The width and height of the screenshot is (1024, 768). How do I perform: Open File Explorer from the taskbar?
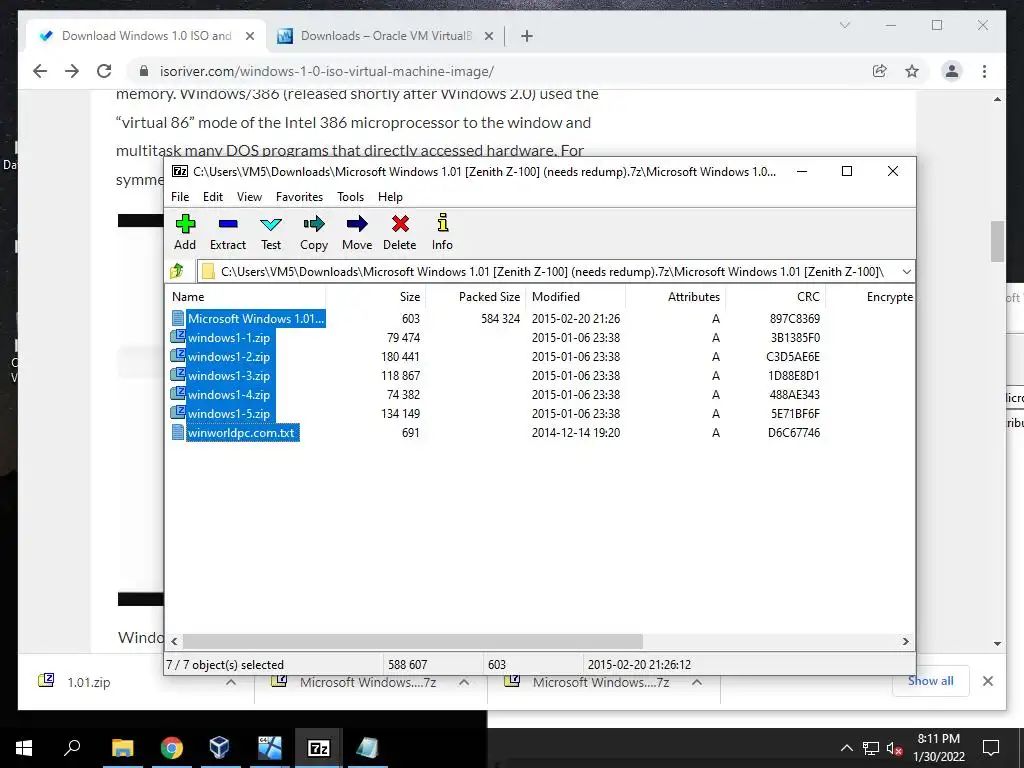(122, 748)
